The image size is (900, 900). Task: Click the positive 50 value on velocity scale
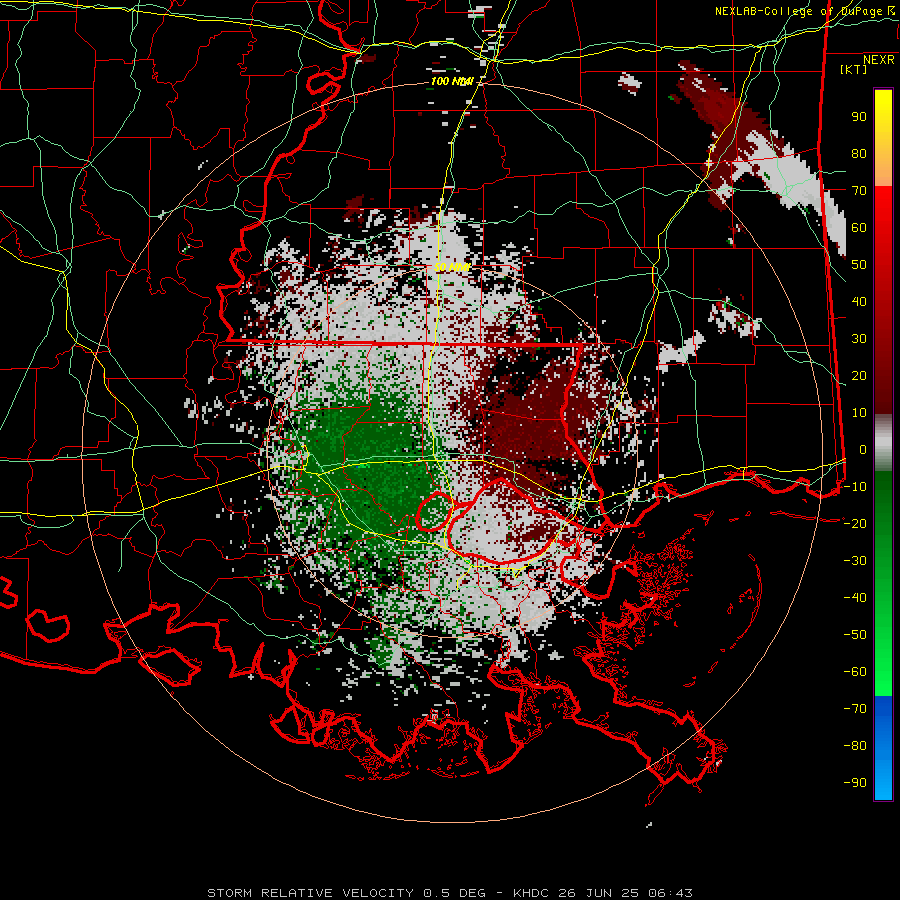tap(859, 265)
